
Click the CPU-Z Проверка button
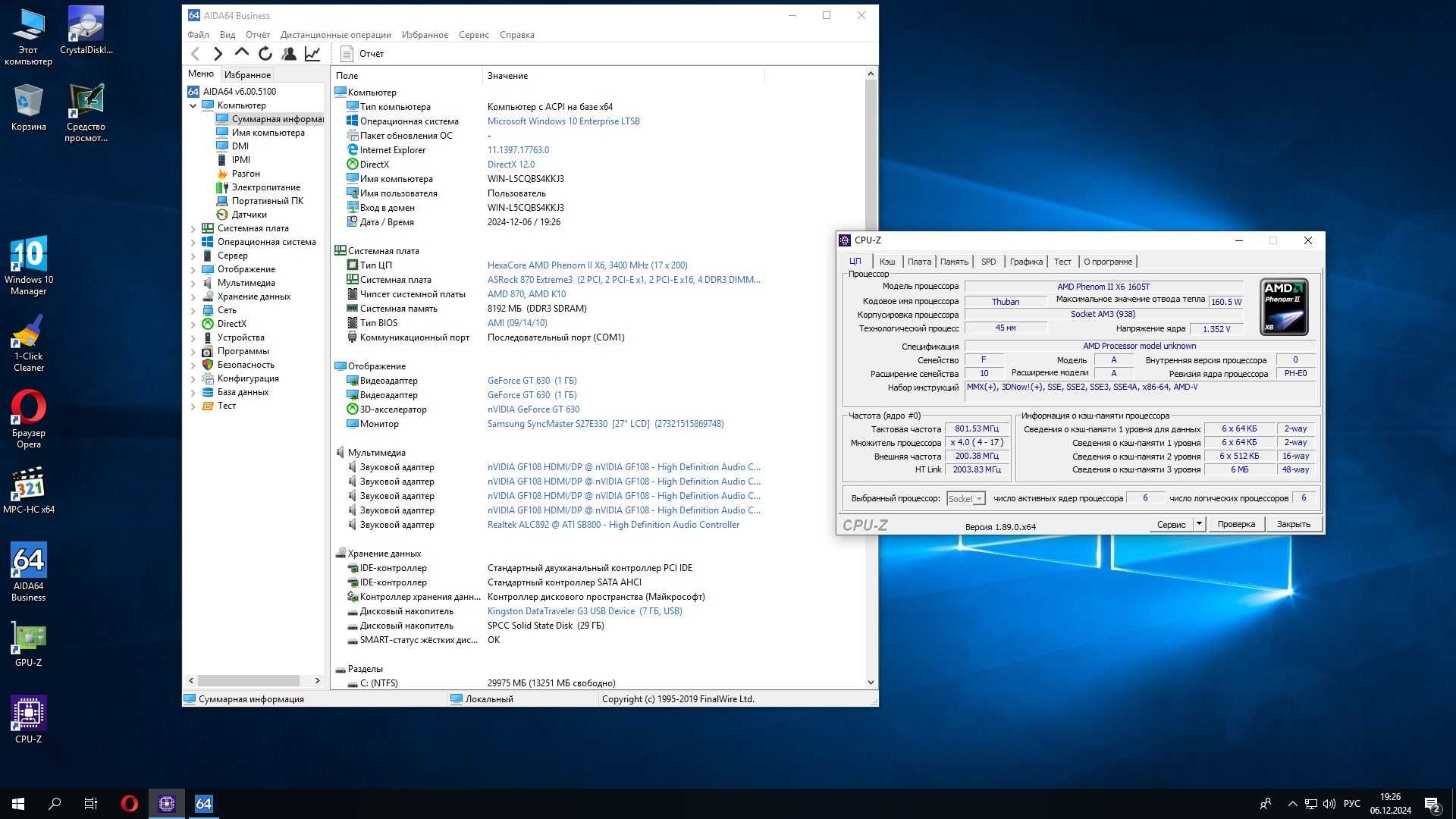pyautogui.click(x=1236, y=524)
